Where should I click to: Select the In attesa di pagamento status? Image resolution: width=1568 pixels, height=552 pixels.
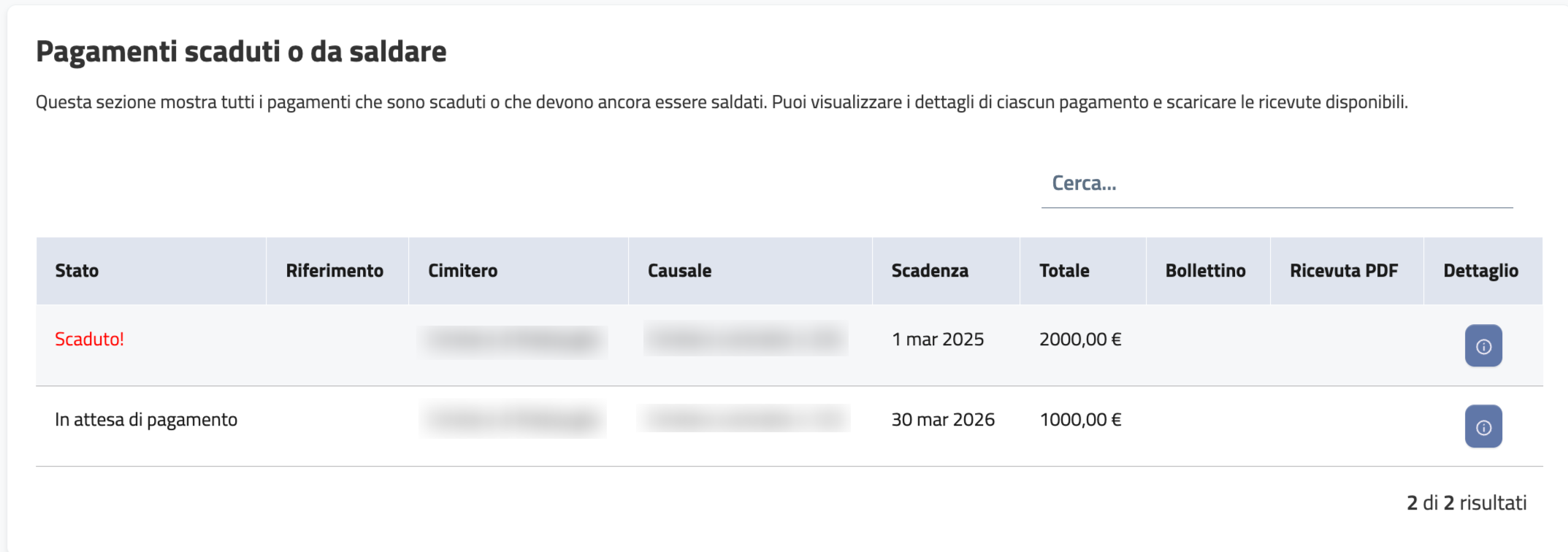tap(146, 420)
